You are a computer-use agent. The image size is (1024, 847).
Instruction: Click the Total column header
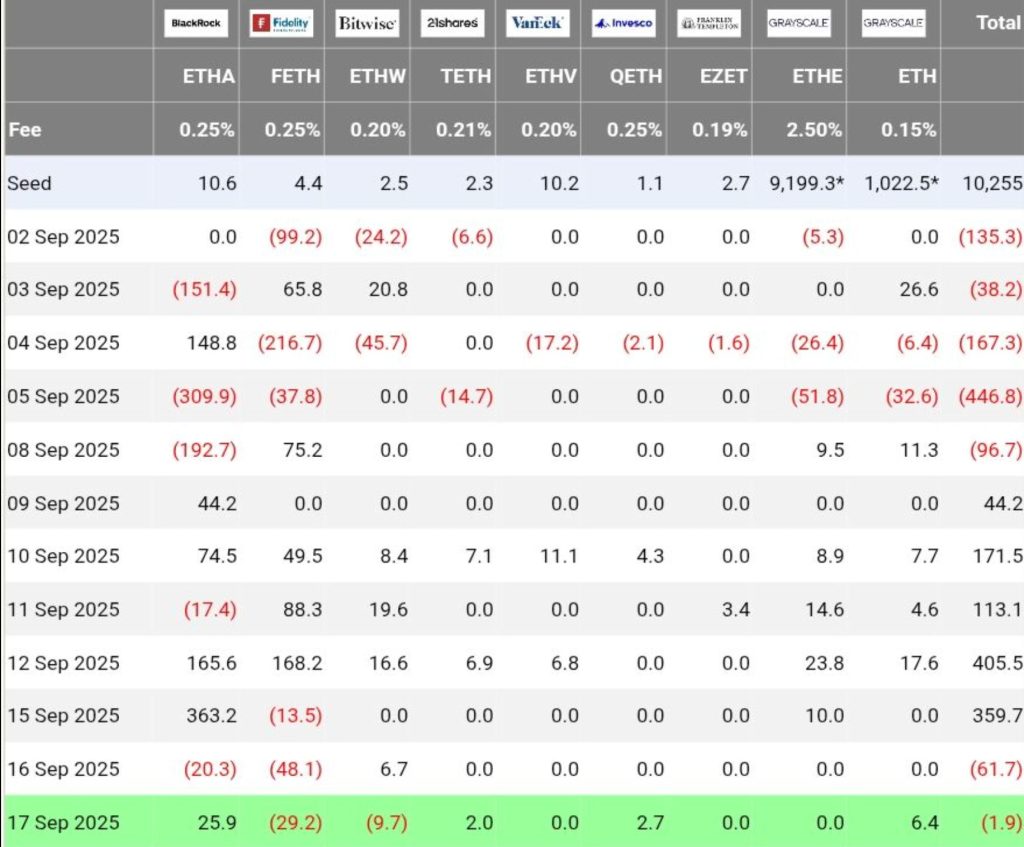click(996, 23)
